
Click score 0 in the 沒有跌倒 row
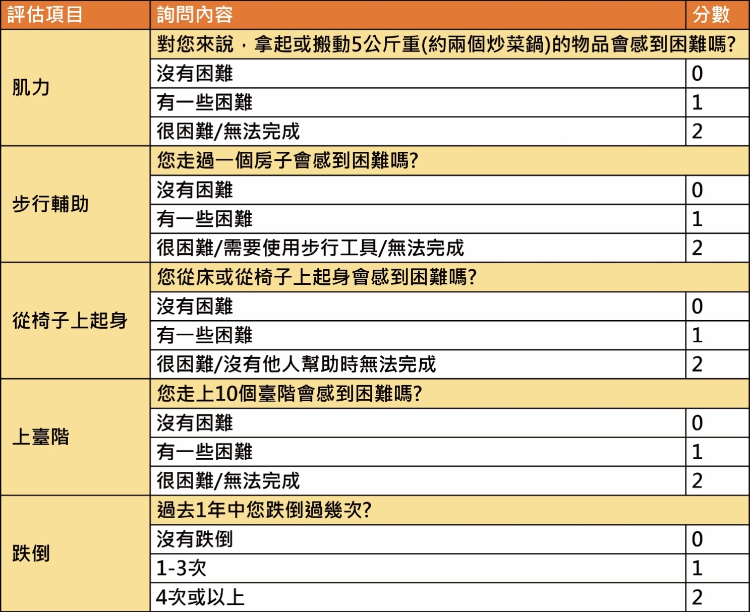coord(717,539)
